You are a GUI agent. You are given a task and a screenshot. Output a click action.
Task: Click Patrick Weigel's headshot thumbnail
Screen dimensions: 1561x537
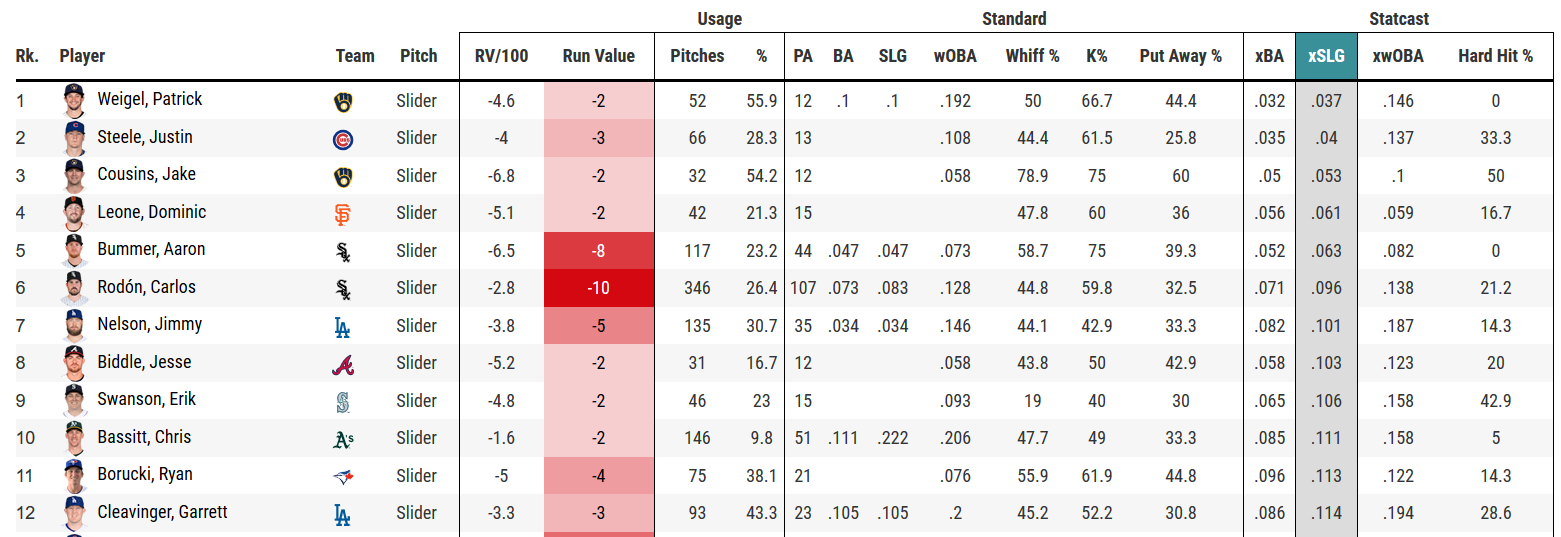point(73,100)
